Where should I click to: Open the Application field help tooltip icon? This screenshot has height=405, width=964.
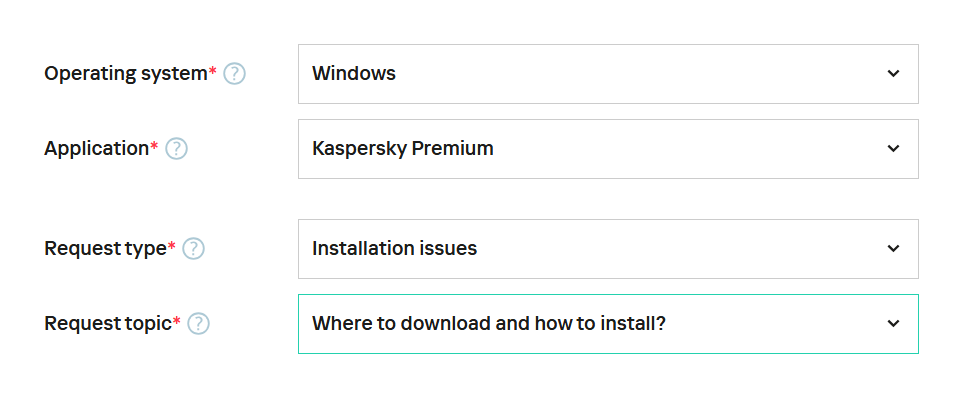[x=176, y=149]
